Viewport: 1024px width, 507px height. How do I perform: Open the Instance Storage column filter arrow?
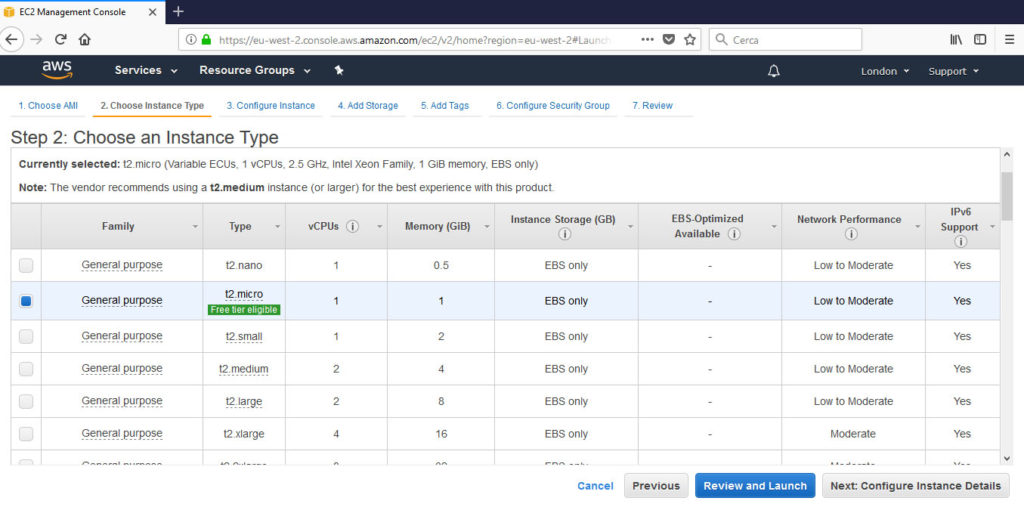click(x=630, y=227)
